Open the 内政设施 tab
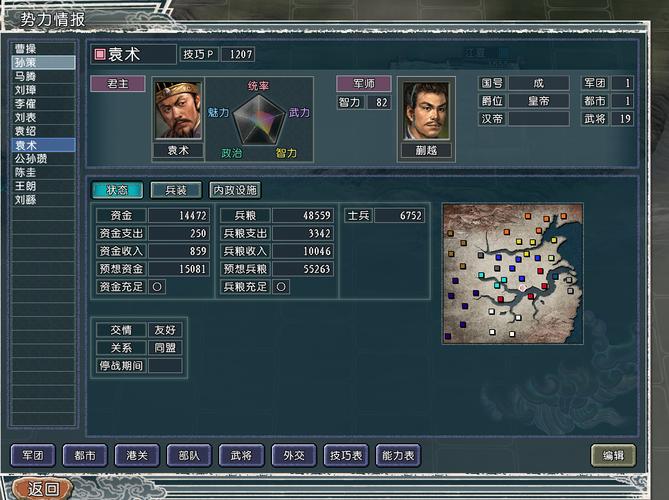 235,190
